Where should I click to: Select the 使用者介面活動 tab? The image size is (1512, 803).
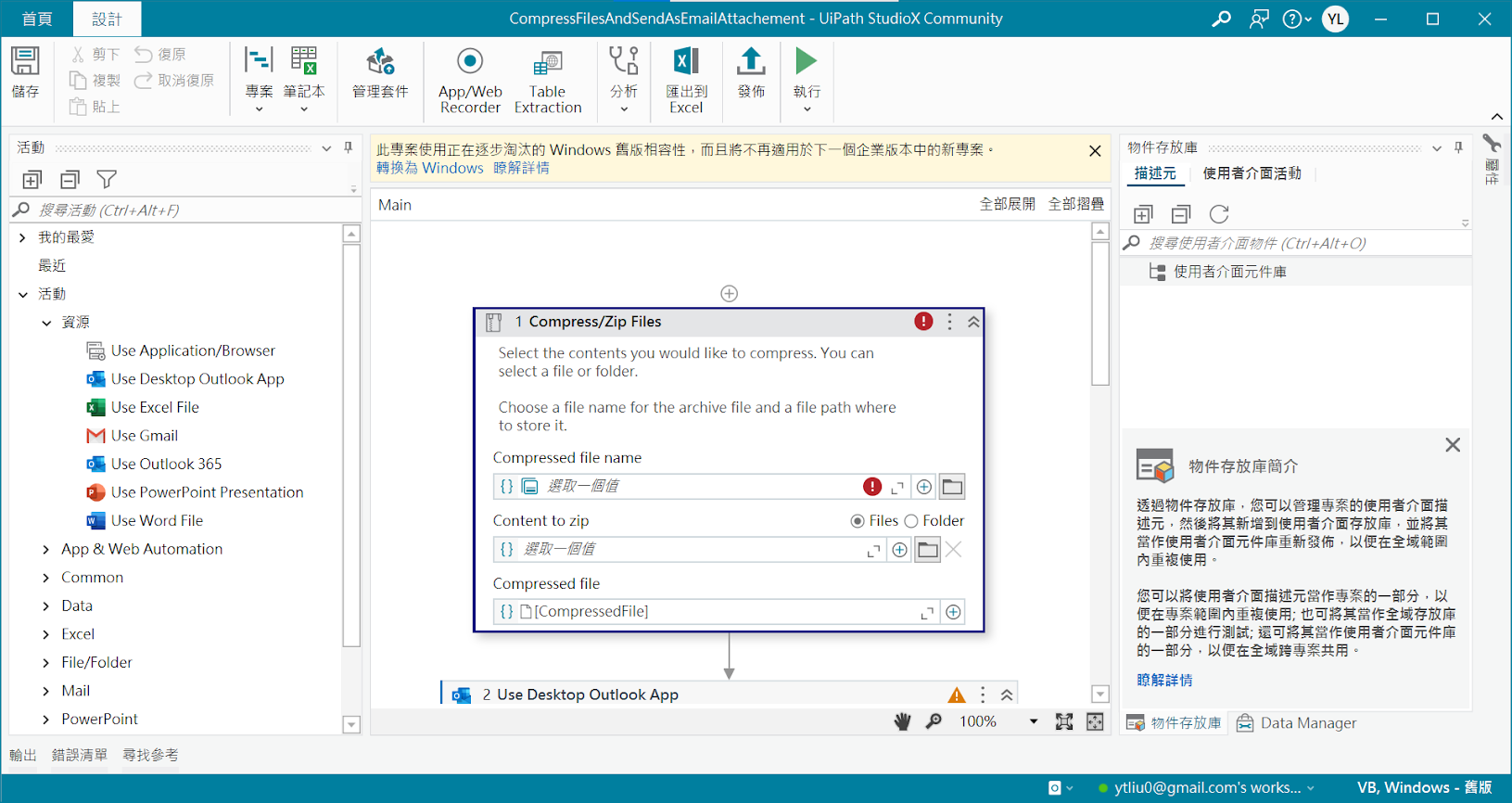(x=1252, y=173)
